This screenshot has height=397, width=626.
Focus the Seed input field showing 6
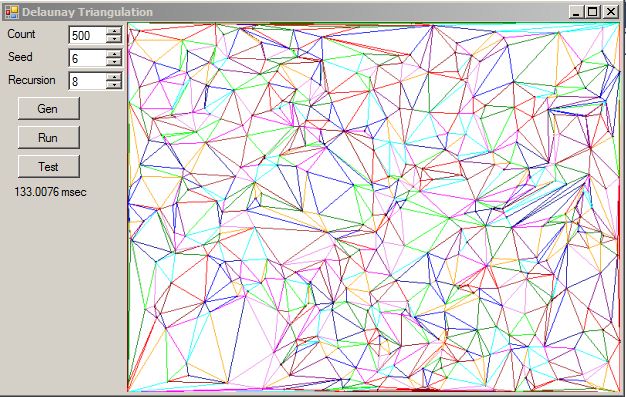(88, 58)
